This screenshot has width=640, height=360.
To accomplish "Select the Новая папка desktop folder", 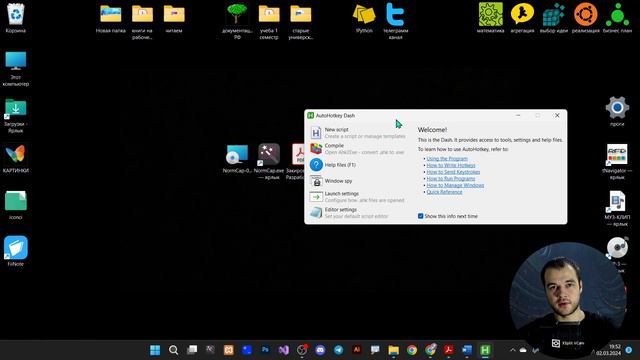I will click(x=111, y=18).
